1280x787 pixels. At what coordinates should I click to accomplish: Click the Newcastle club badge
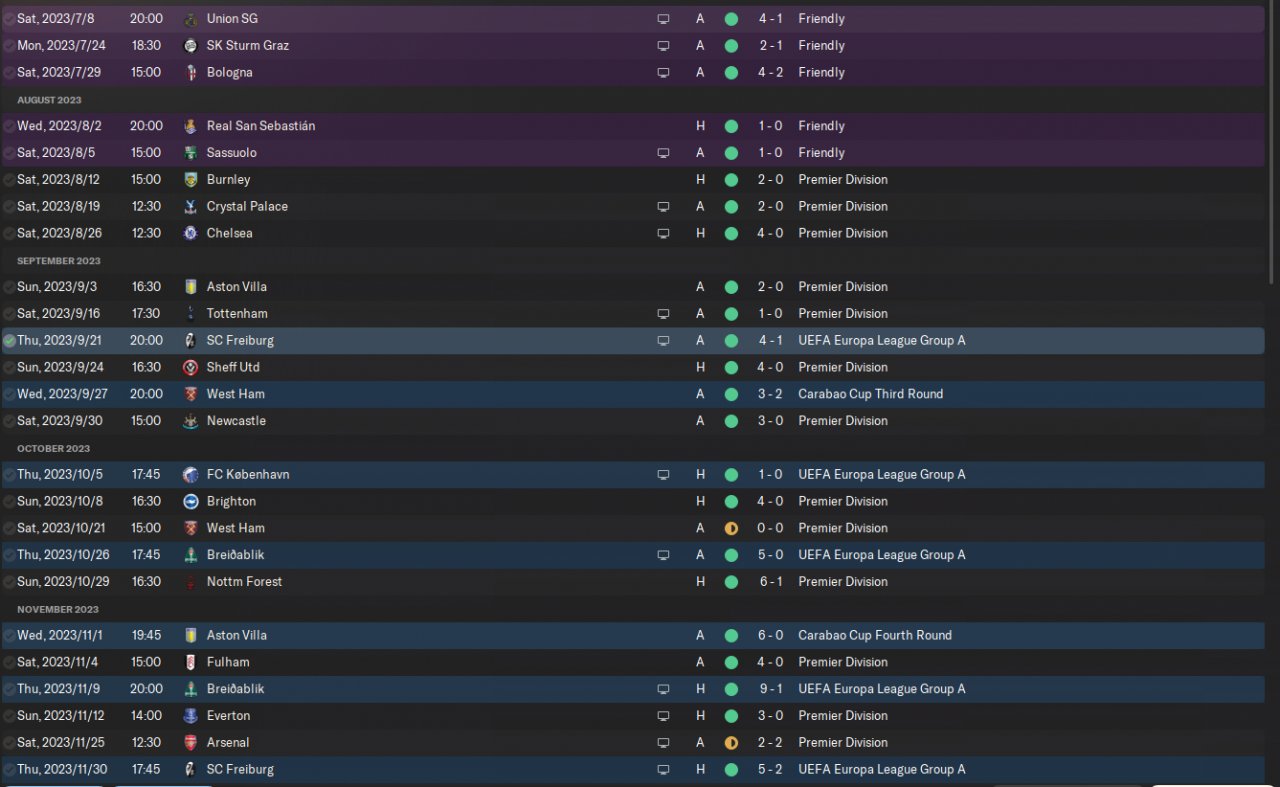(191, 421)
